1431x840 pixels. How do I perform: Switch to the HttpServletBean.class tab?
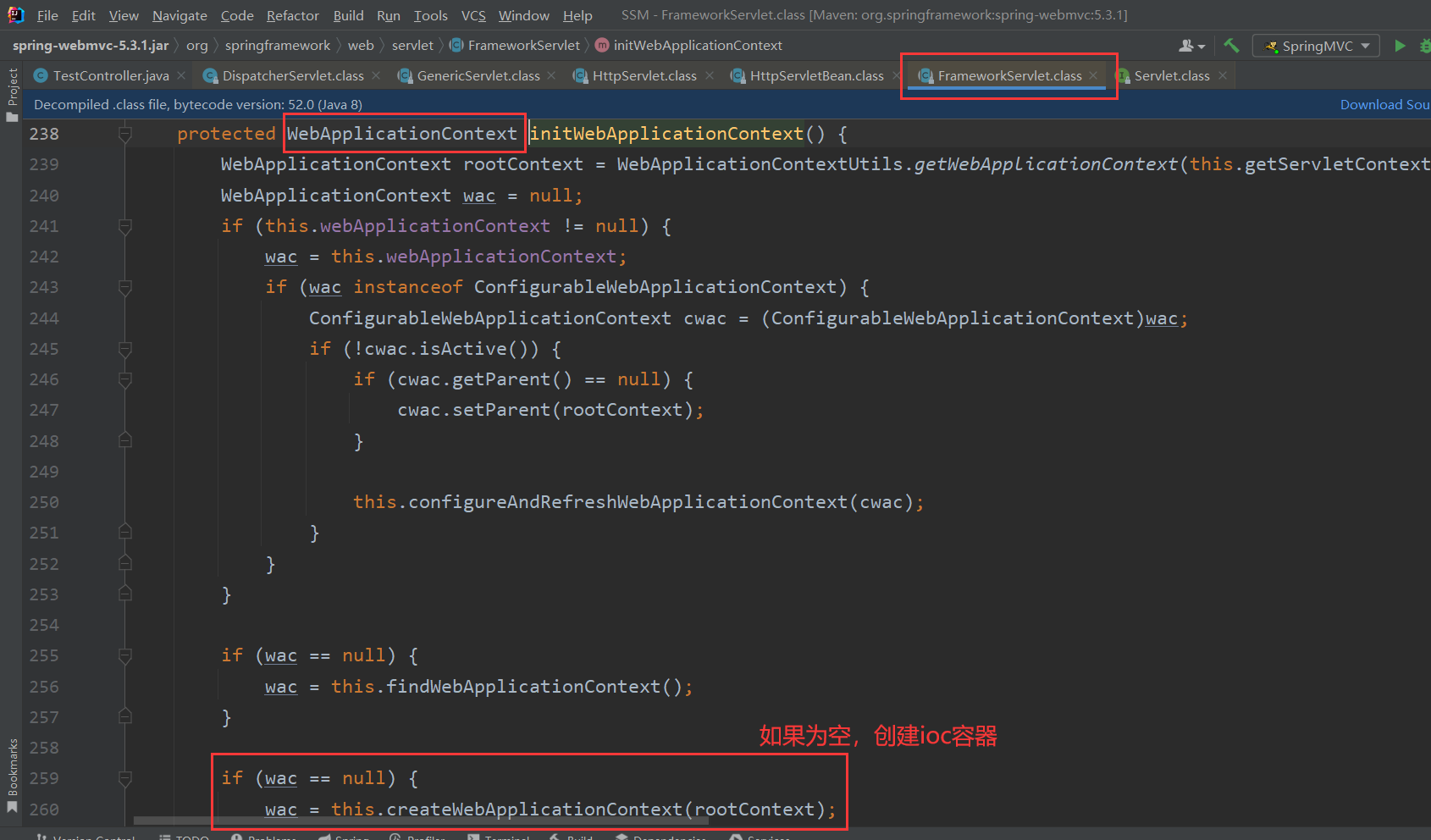tap(816, 75)
